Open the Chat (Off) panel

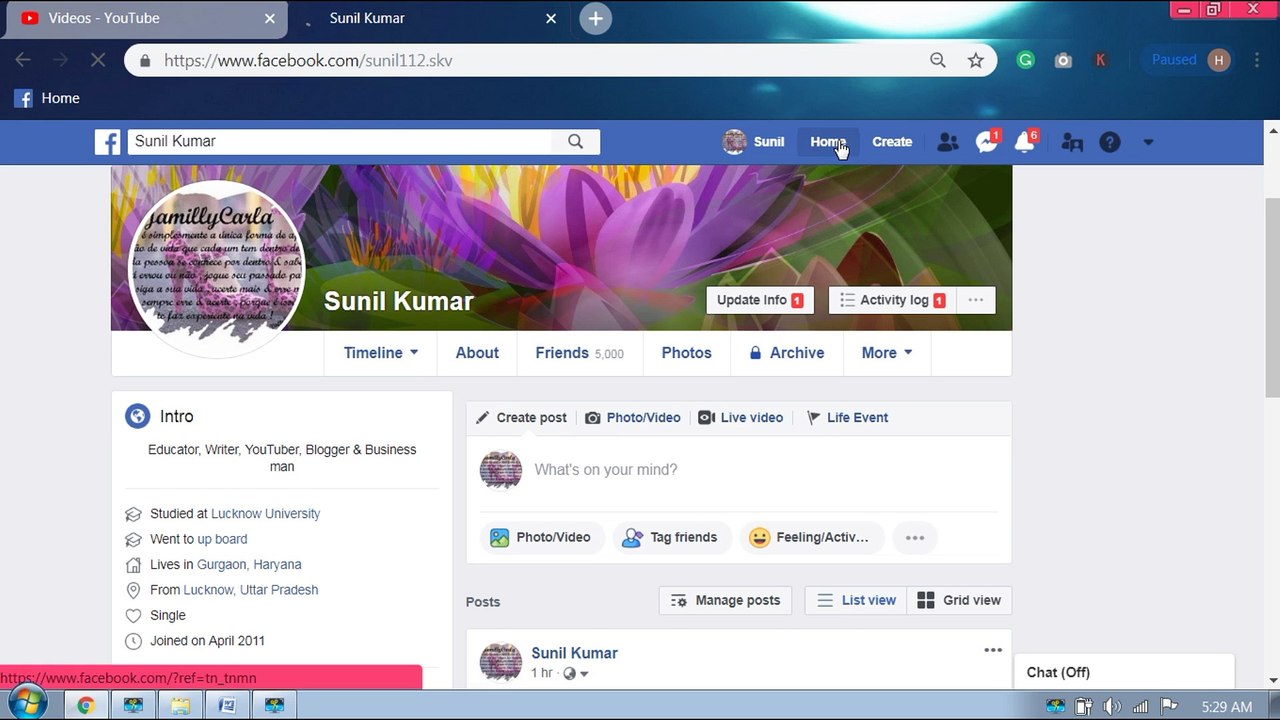tap(1124, 672)
